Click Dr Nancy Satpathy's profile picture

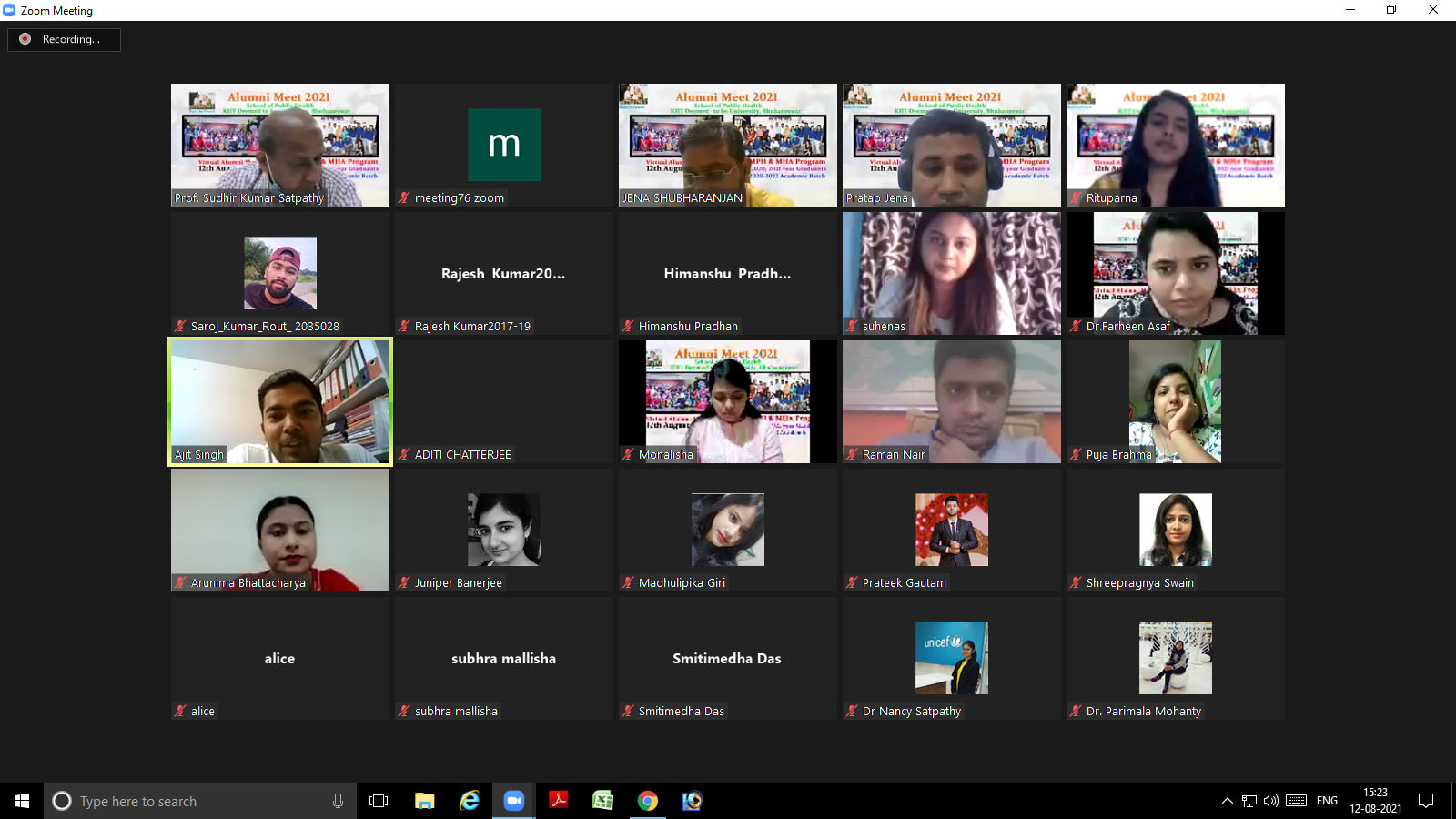pos(951,658)
